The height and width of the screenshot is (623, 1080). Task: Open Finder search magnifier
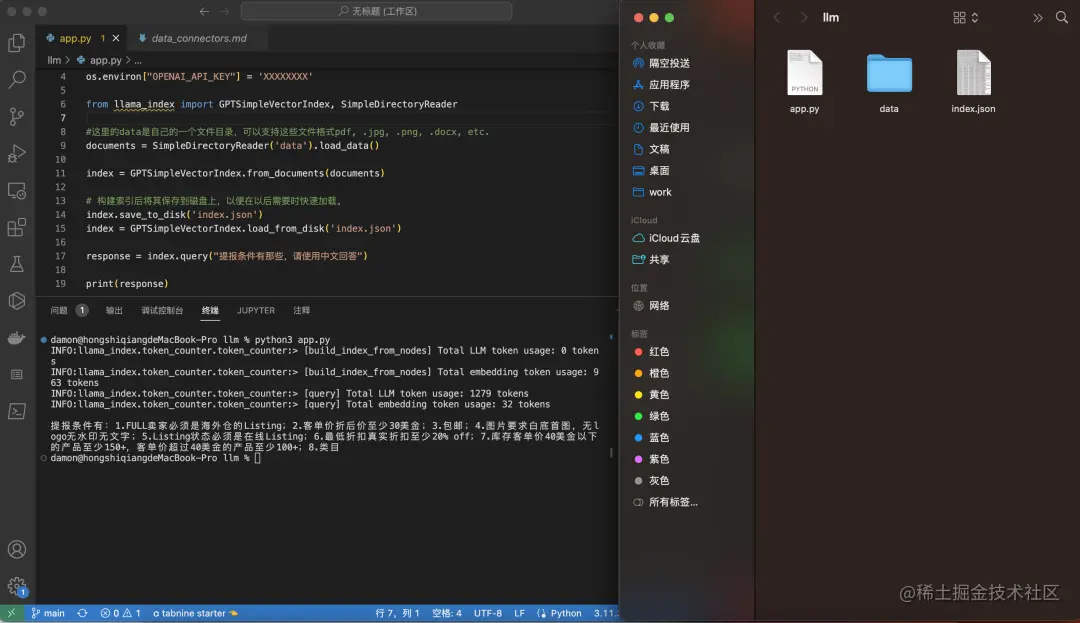[x=1061, y=17]
